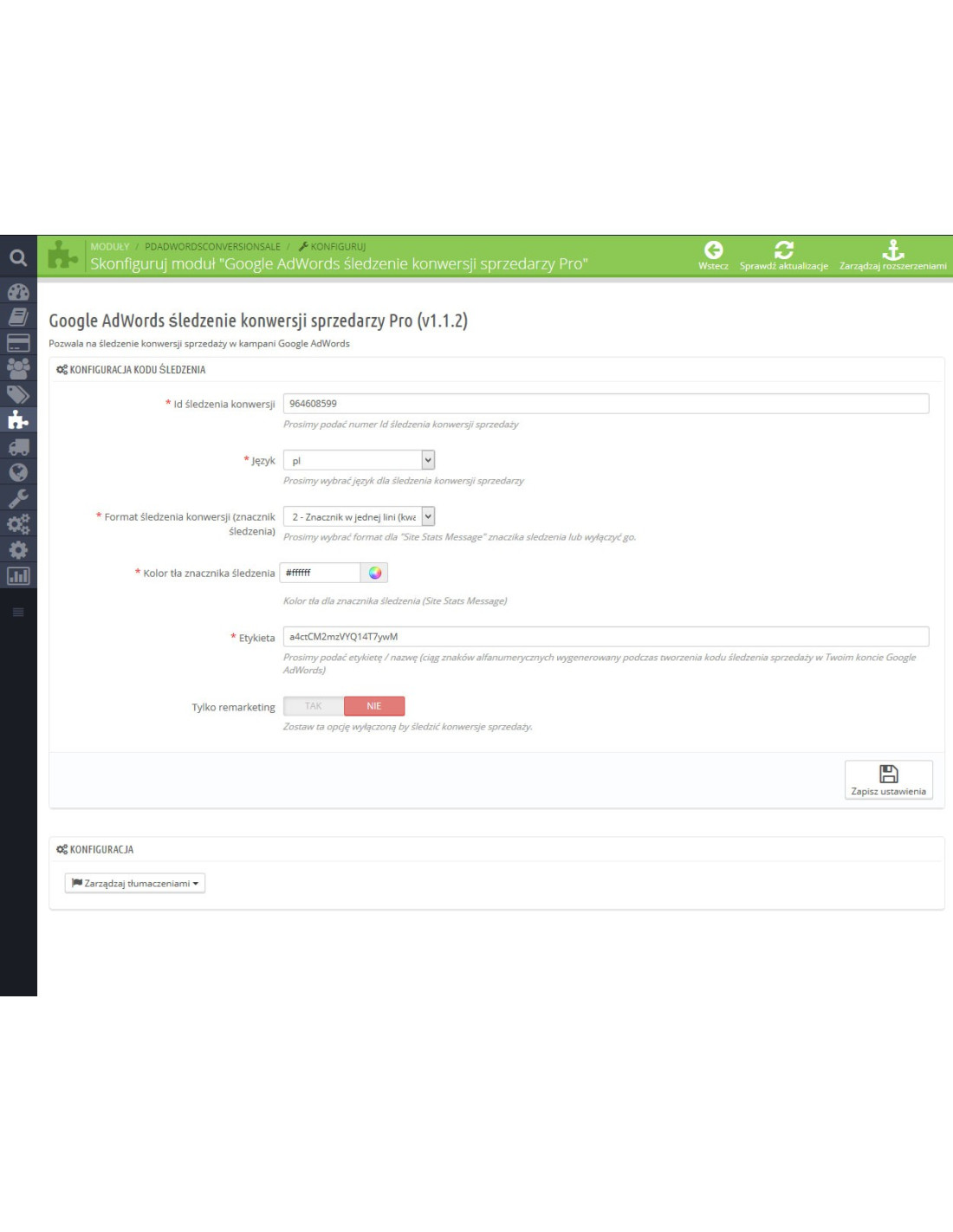Set Tylko remarketing to TAK
The image size is (953, 1232).
point(314,706)
